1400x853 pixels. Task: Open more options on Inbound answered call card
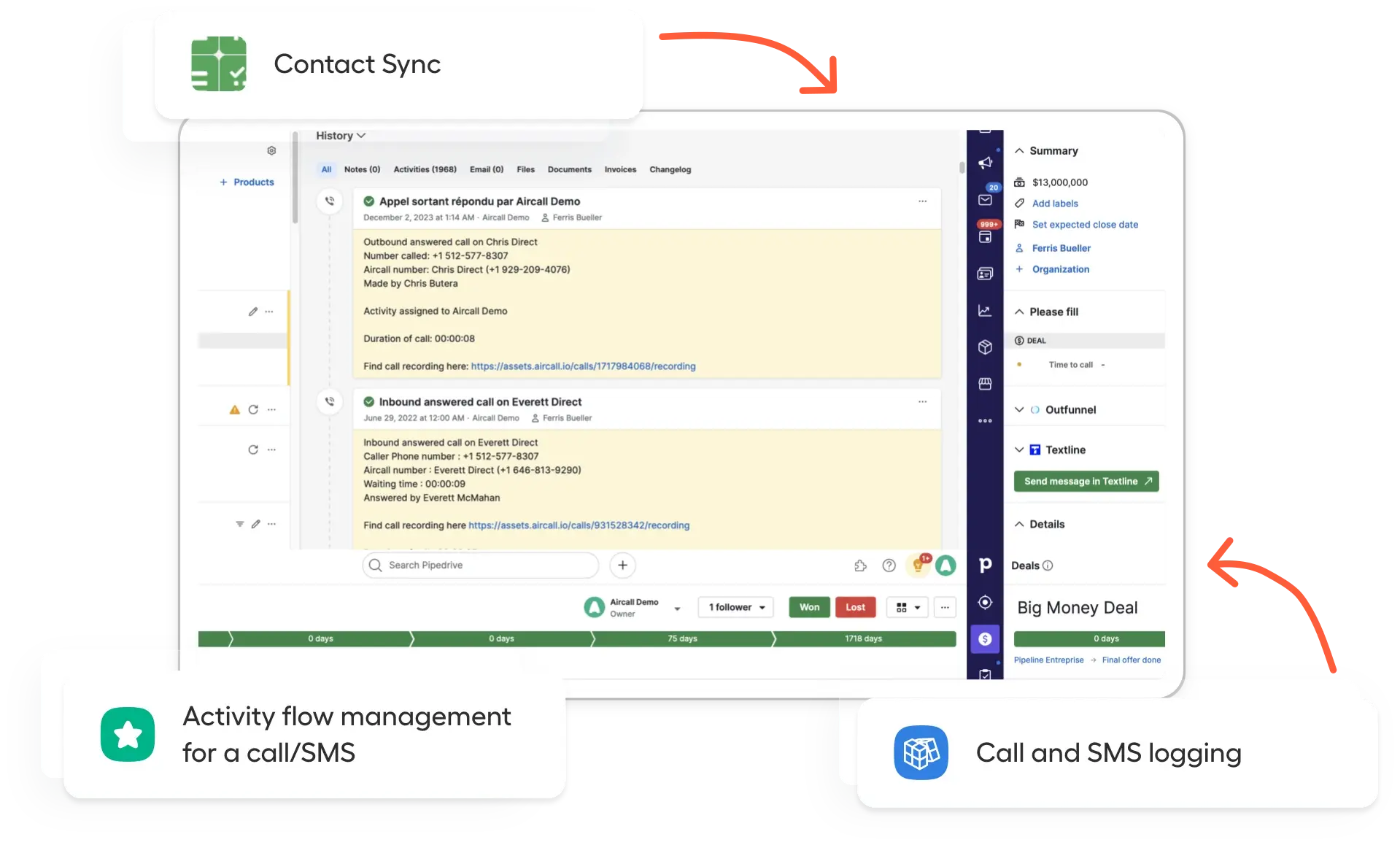922,401
